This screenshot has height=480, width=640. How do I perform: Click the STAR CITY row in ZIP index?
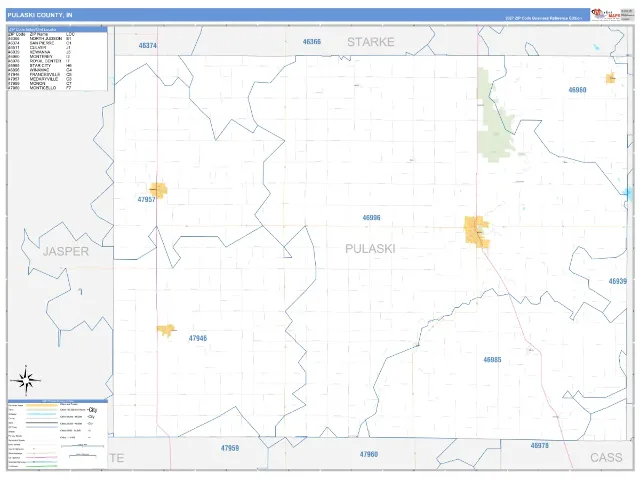point(40,65)
